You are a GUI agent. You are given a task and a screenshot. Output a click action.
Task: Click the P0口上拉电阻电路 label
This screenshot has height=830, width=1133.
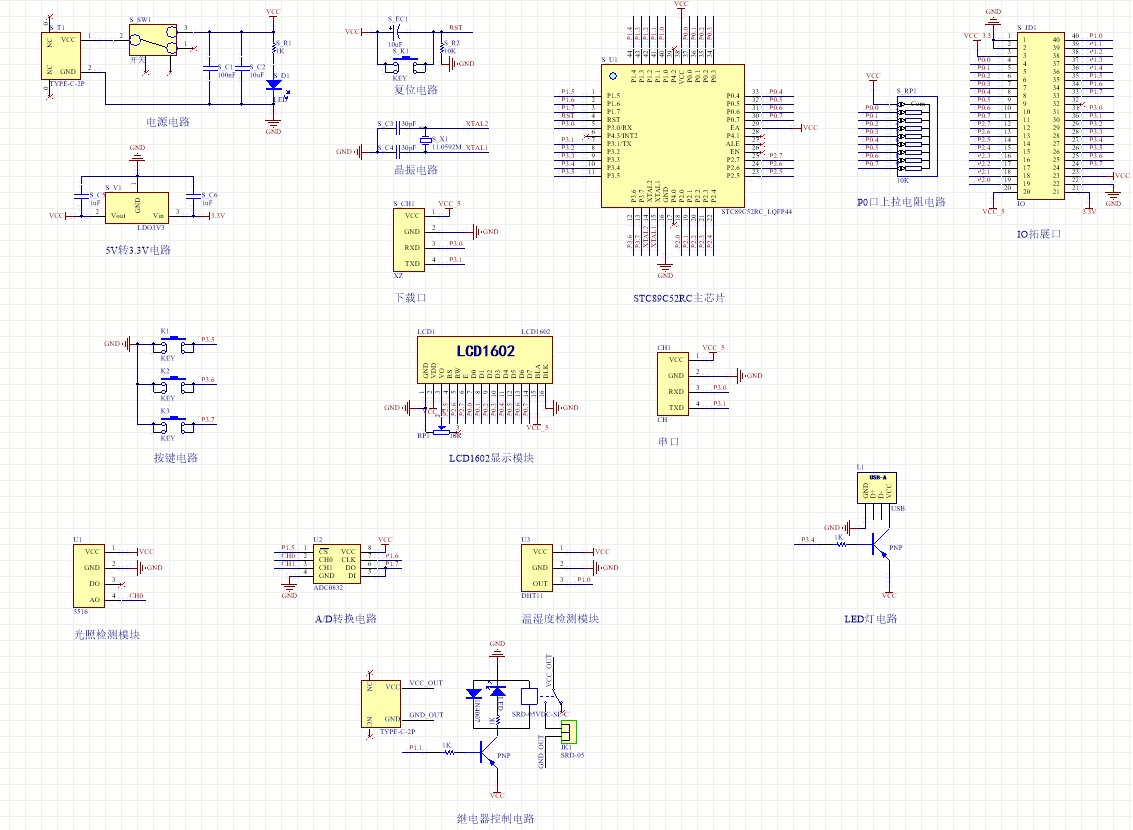(901, 202)
